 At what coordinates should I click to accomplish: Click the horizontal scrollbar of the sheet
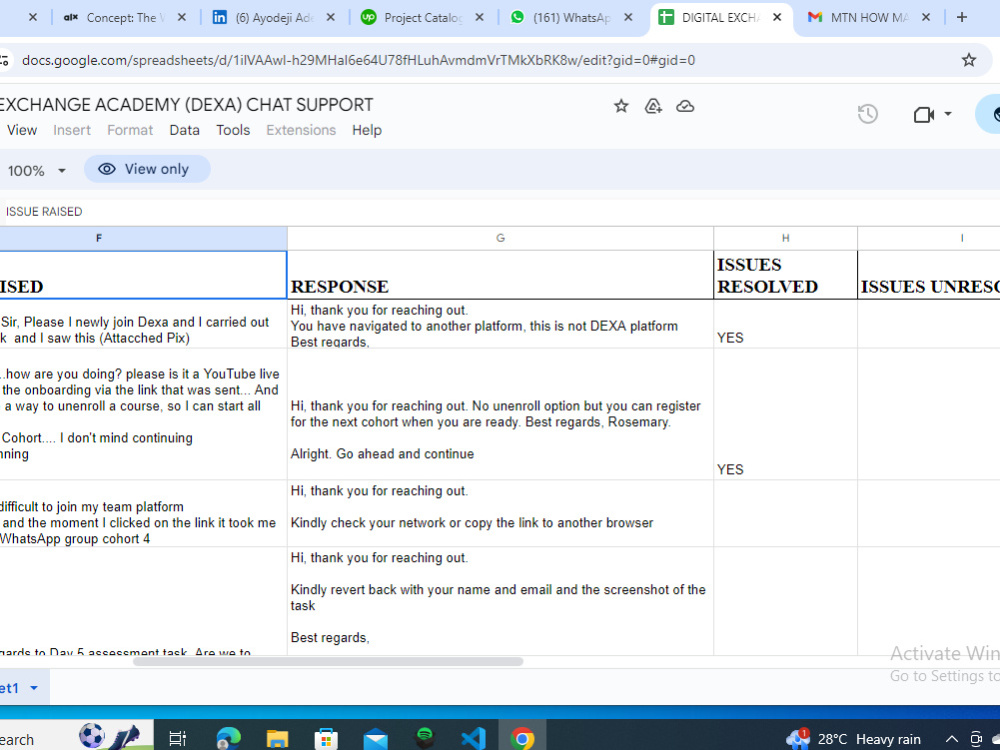click(x=328, y=661)
